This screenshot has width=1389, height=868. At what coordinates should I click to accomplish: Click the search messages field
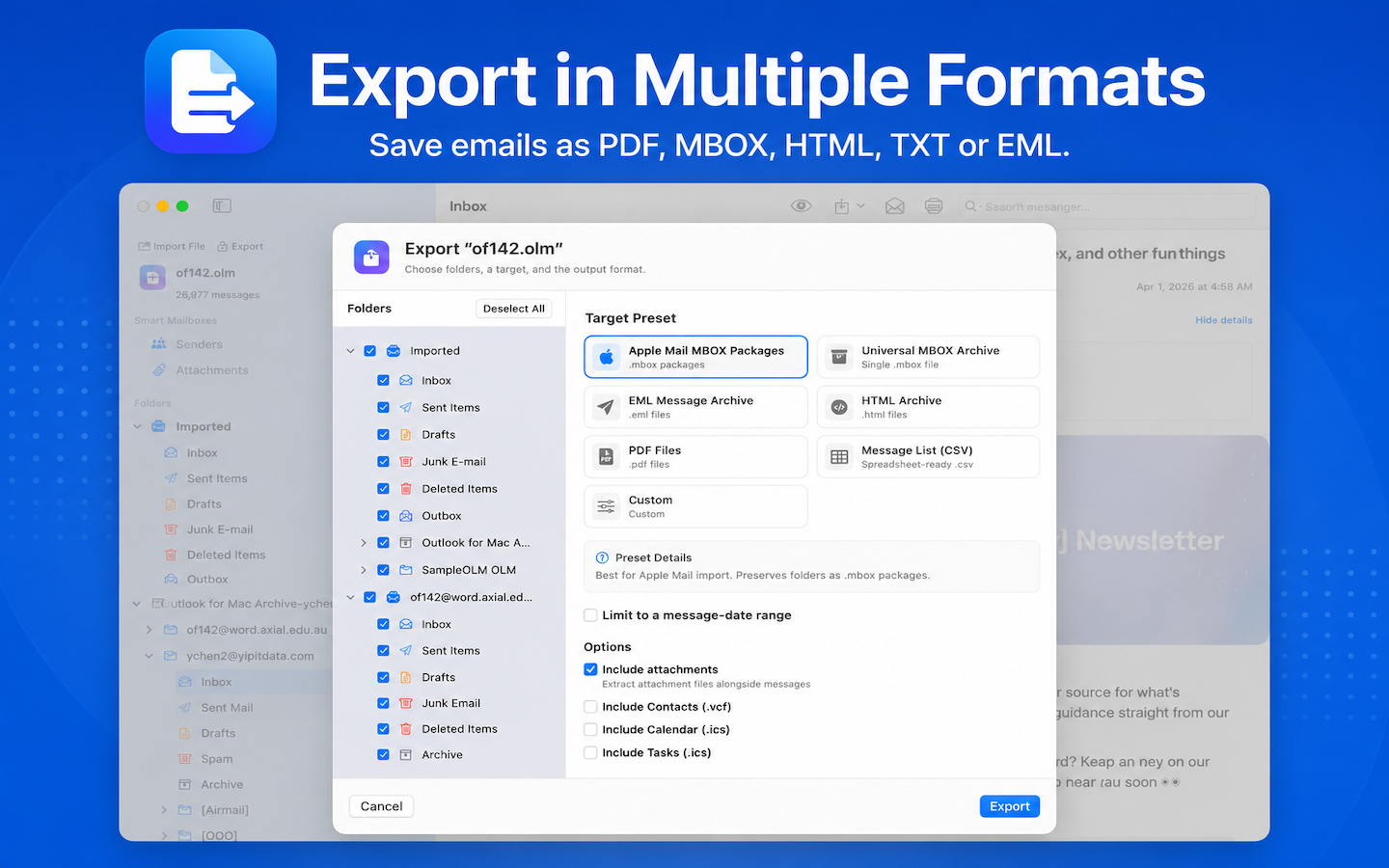1106,206
